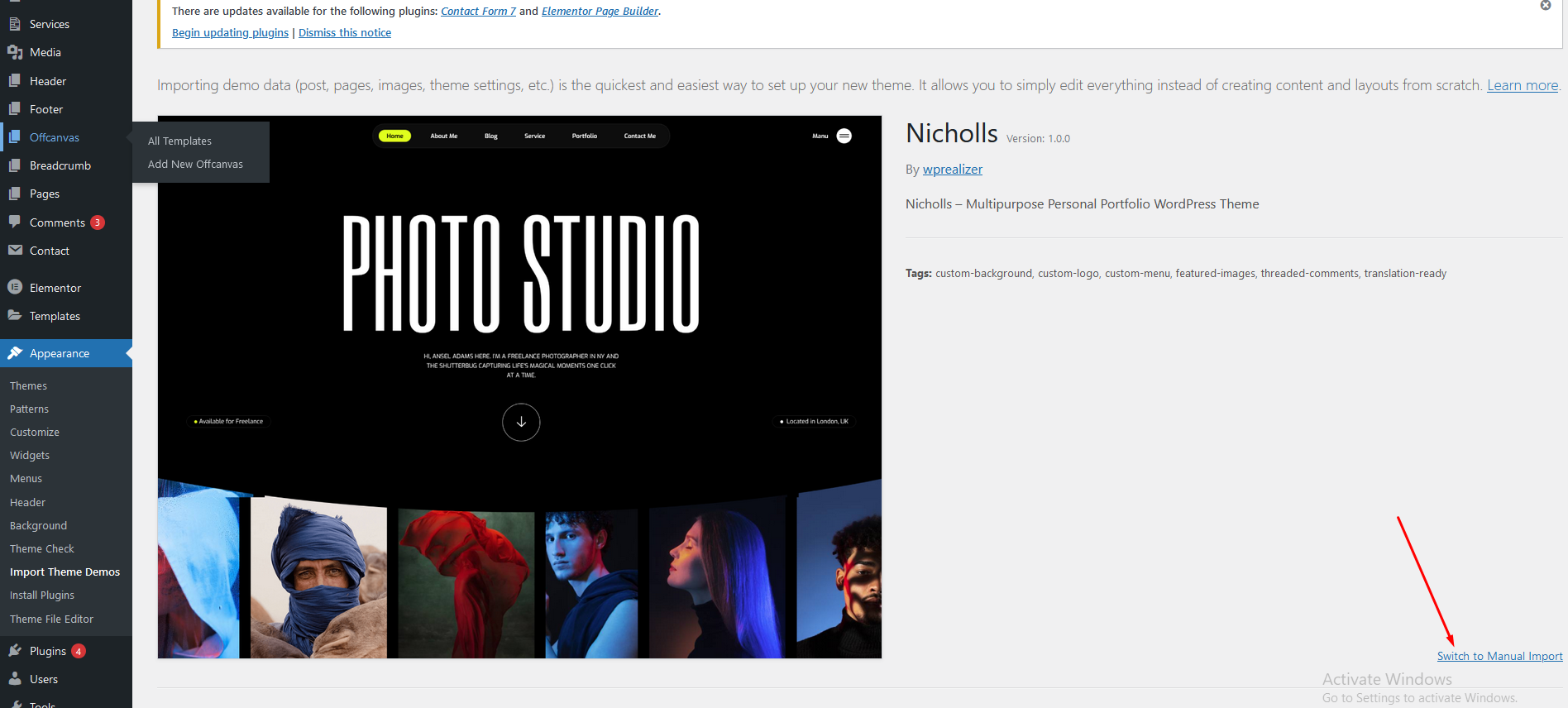Open the Media menu label
This screenshot has width=1568, height=708.
(45, 52)
